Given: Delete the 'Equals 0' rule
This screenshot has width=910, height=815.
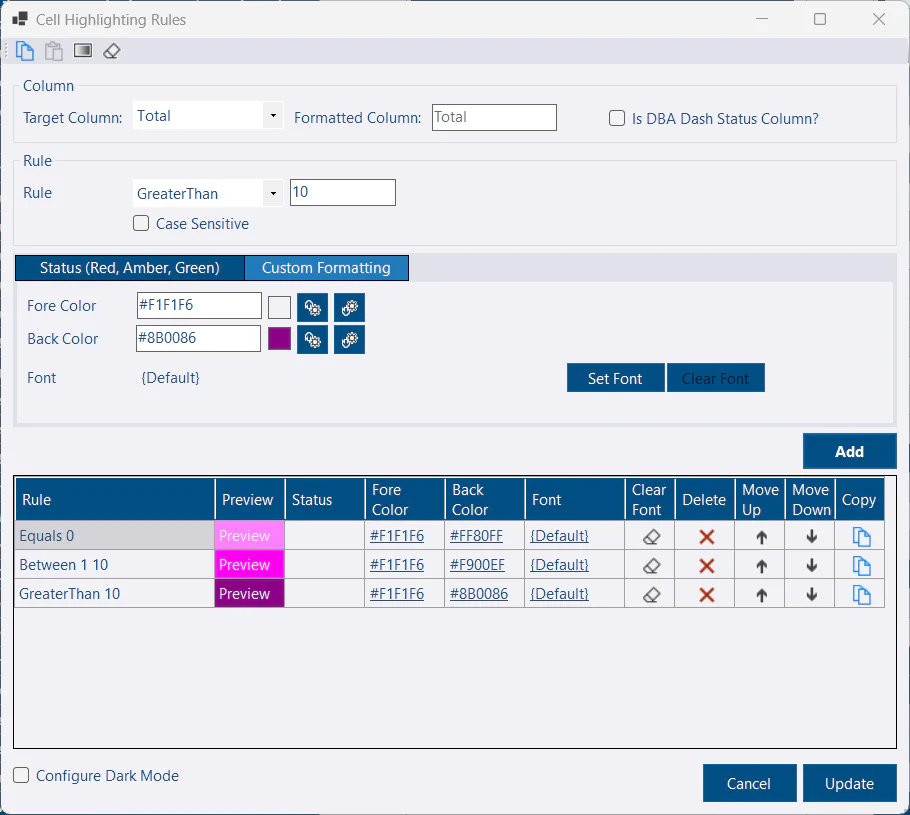Looking at the screenshot, I should click(706, 537).
